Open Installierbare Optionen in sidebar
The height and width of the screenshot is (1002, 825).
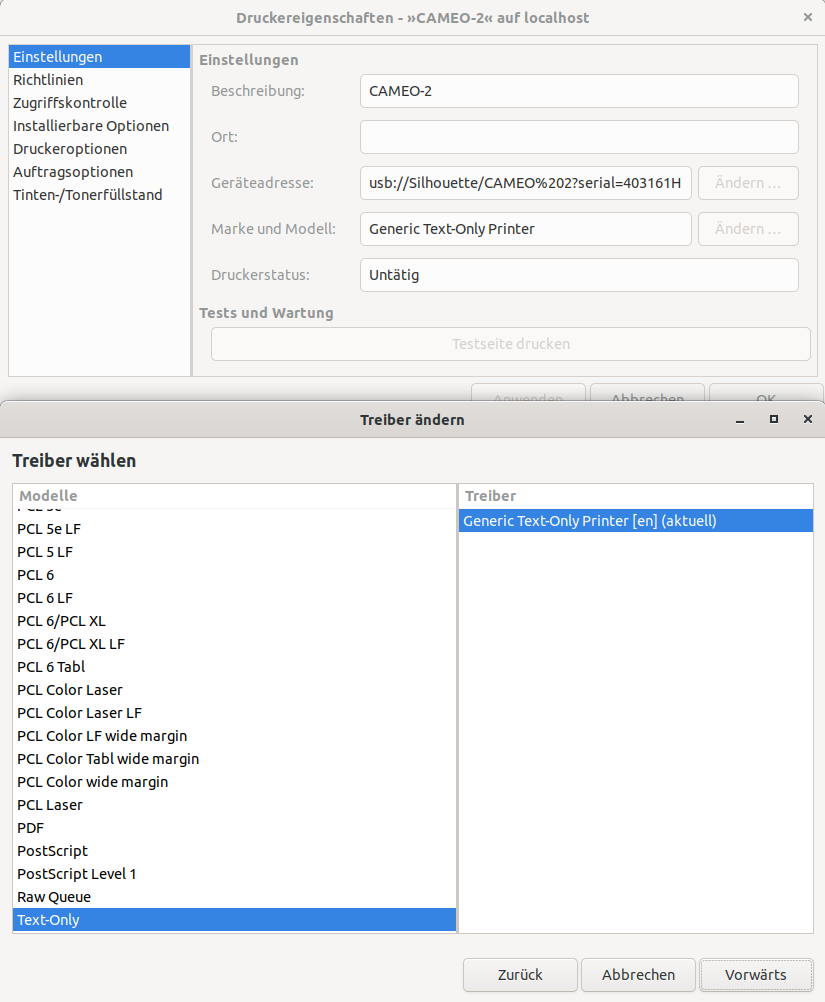coord(91,126)
